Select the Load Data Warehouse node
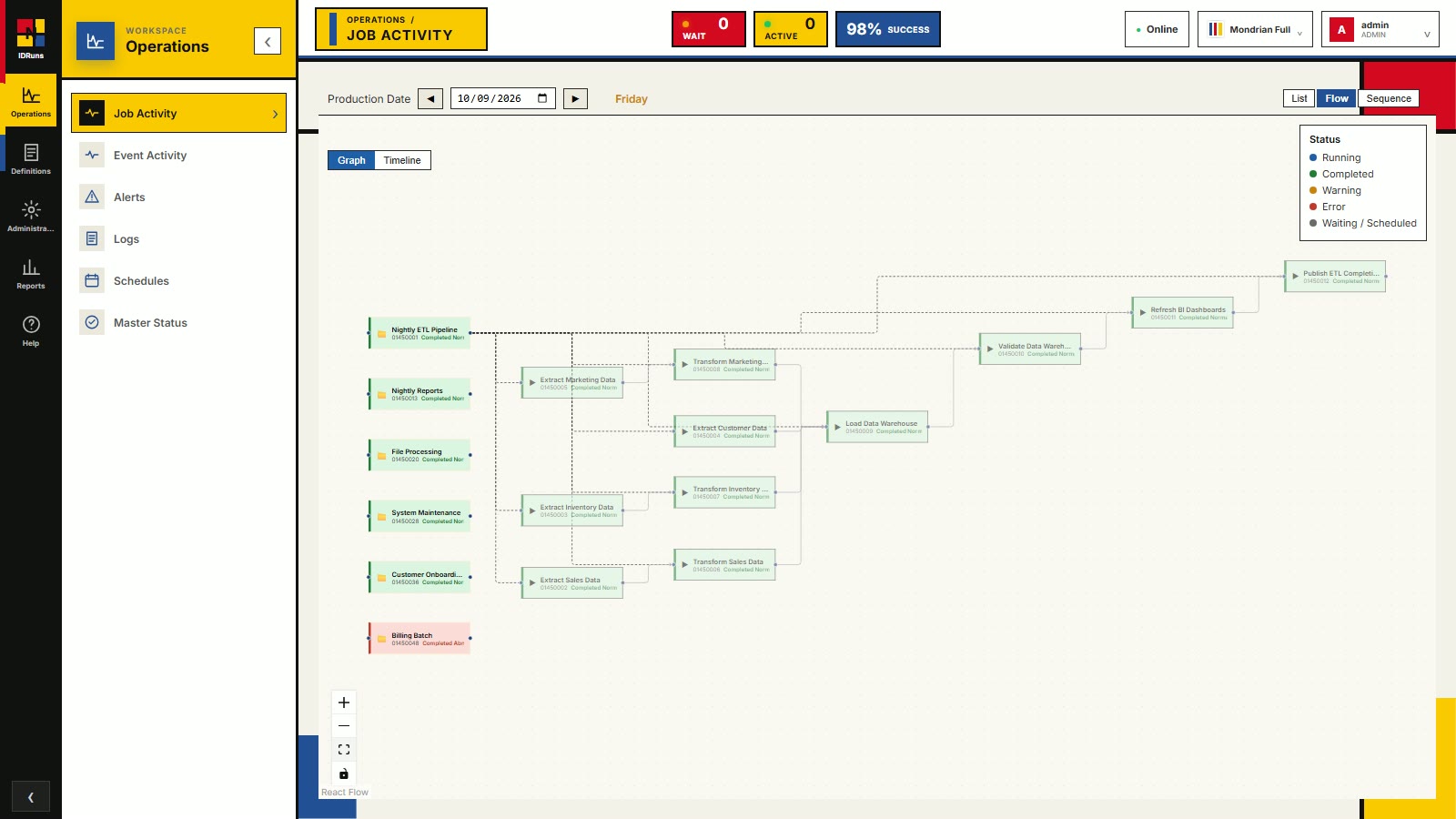 click(x=877, y=427)
